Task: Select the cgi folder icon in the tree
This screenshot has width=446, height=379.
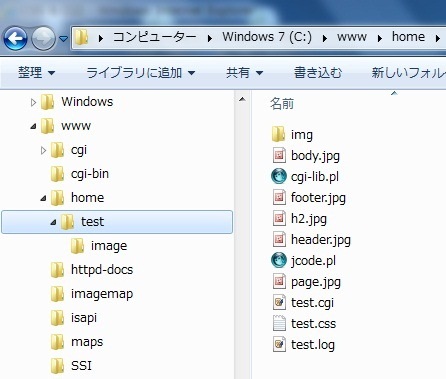Action: (57, 150)
